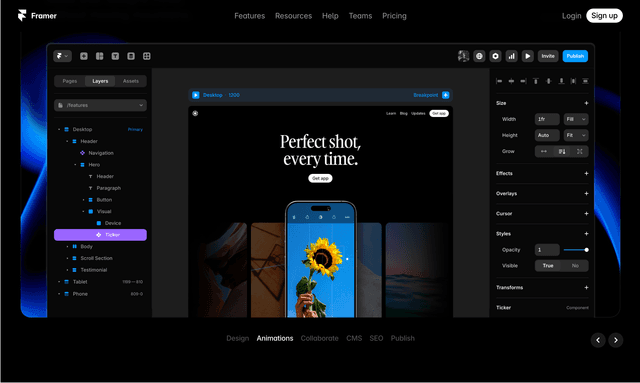The image size is (640, 383).
Task: Click the Width 1fr input field
Action: [547, 119]
